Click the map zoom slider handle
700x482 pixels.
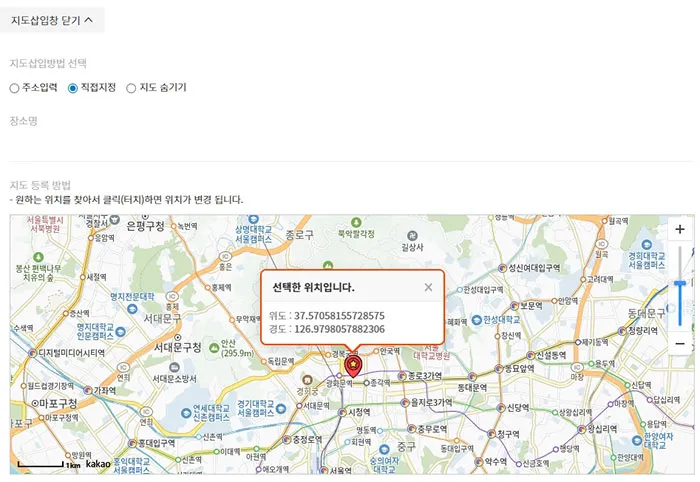click(x=680, y=283)
